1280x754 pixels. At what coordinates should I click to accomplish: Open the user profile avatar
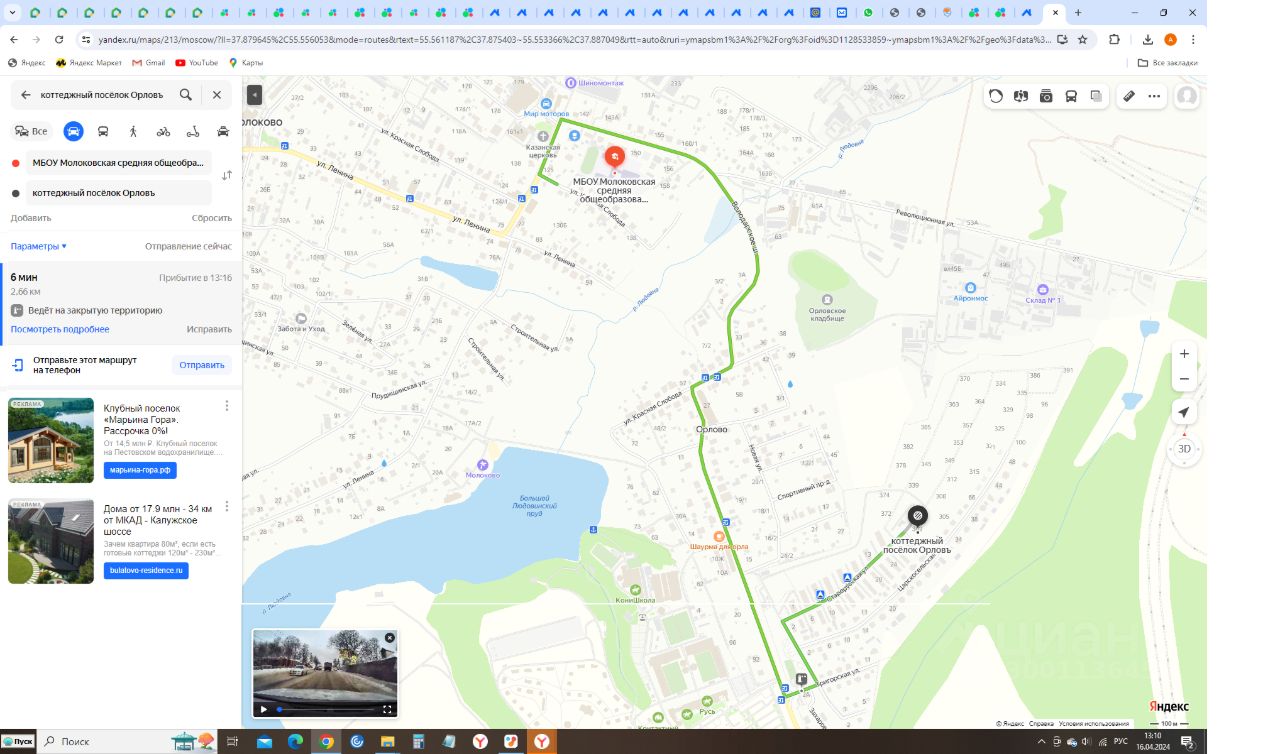tap(1187, 96)
